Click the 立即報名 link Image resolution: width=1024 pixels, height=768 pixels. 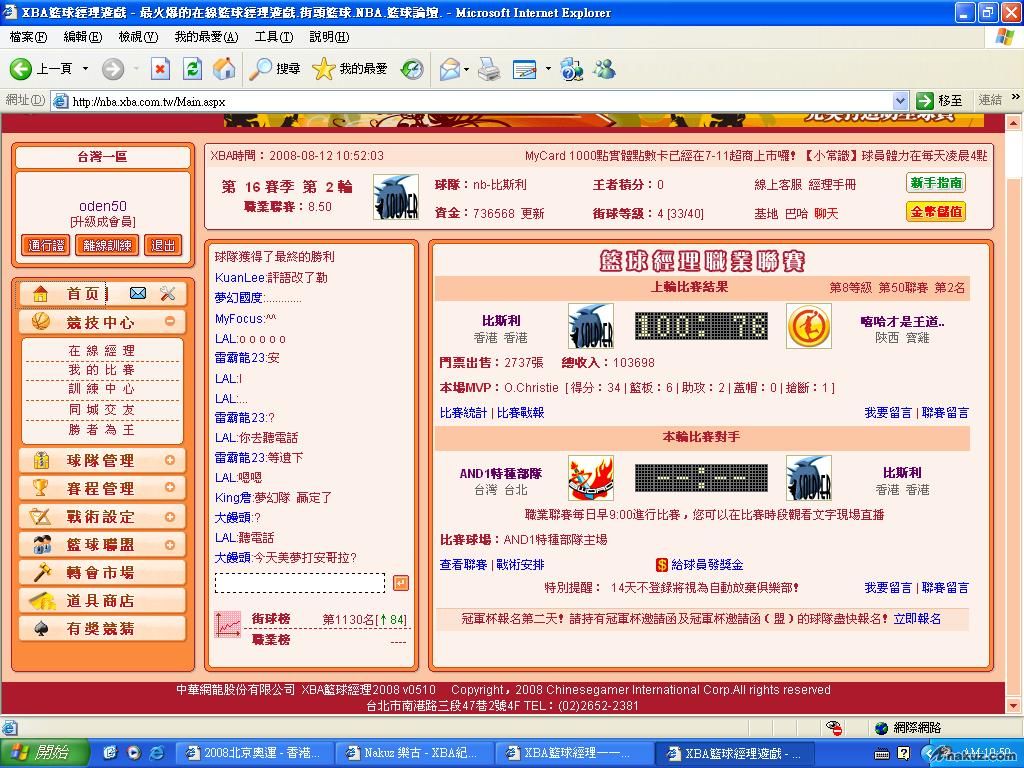point(917,618)
